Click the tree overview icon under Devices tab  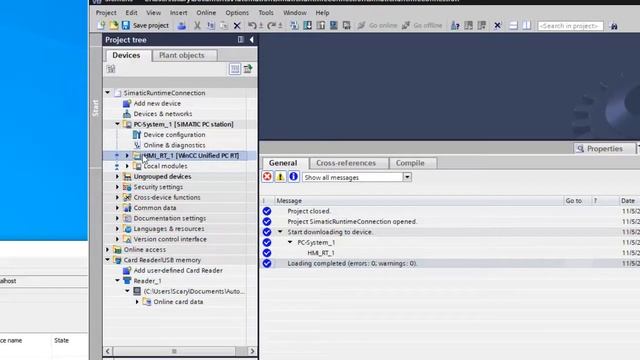tap(111, 69)
